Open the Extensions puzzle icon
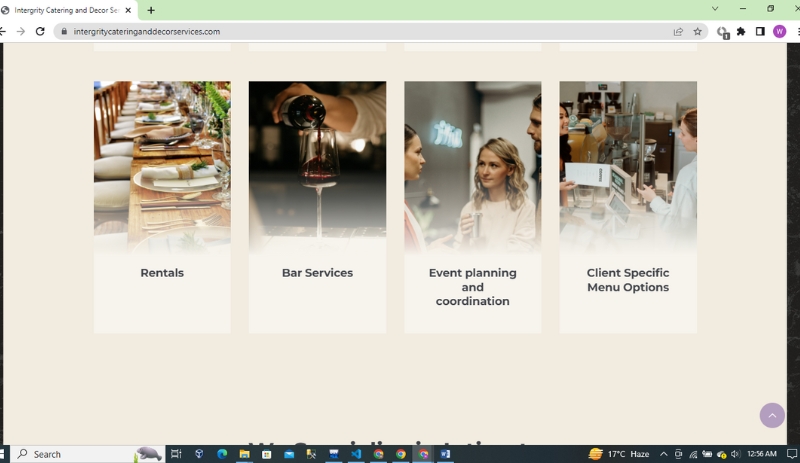The height and width of the screenshot is (463, 800). (x=741, y=32)
